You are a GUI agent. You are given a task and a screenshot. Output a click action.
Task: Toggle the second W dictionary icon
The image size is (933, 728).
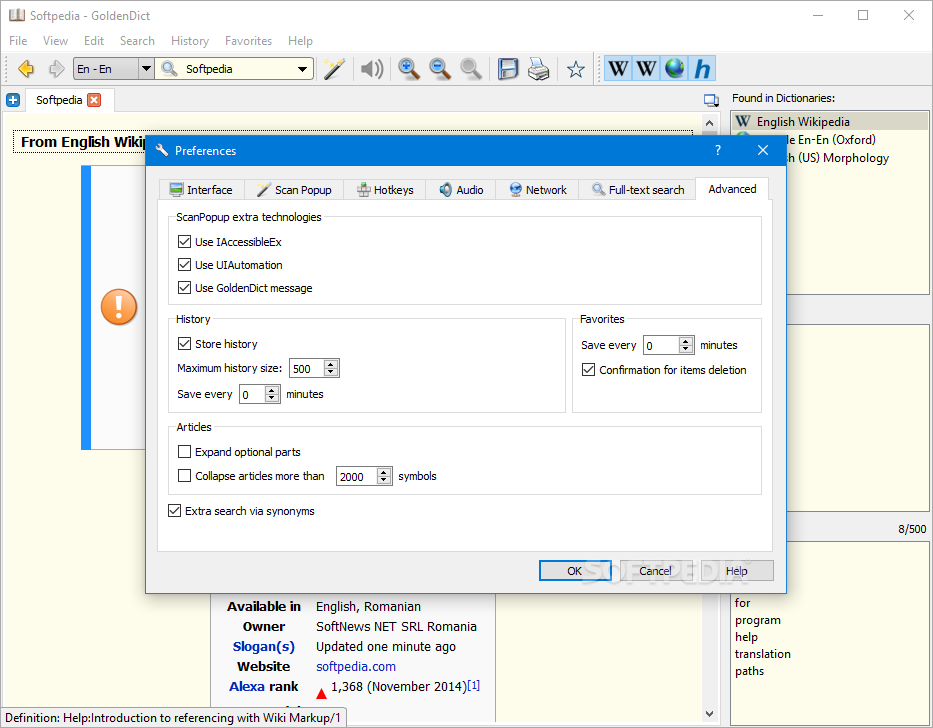coord(646,69)
